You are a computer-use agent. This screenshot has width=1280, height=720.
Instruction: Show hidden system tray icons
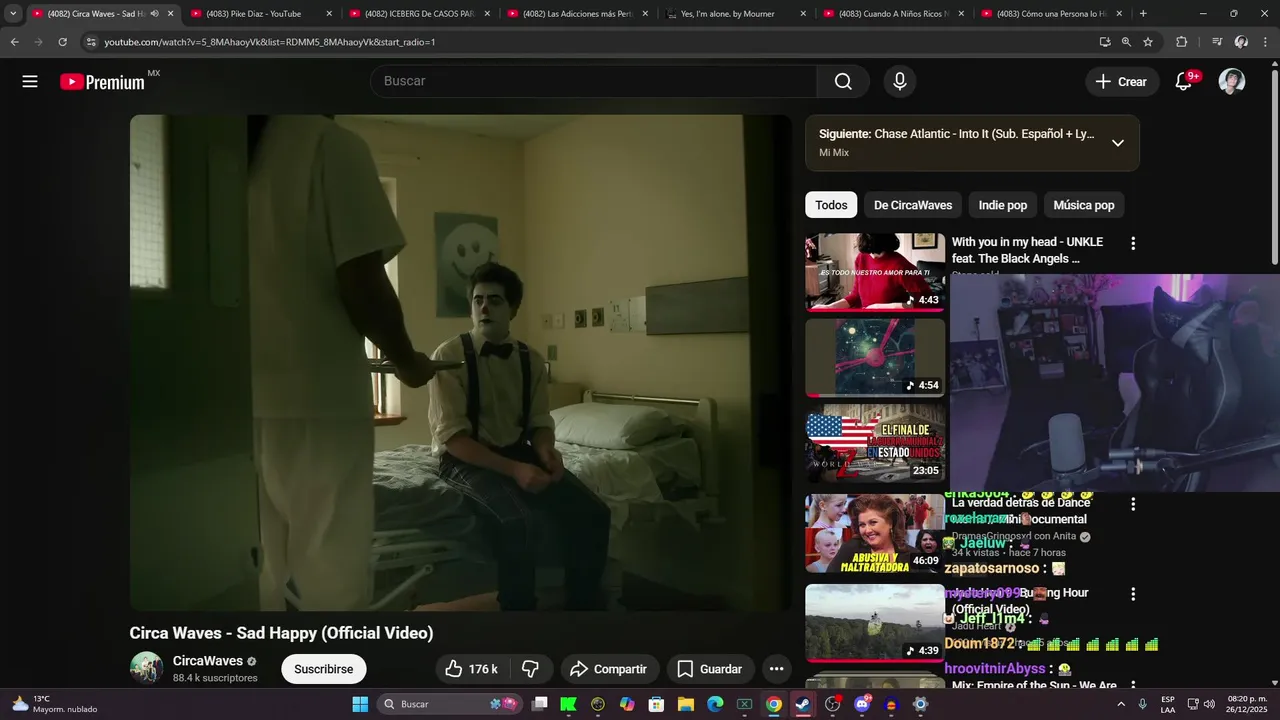(1123, 704)
